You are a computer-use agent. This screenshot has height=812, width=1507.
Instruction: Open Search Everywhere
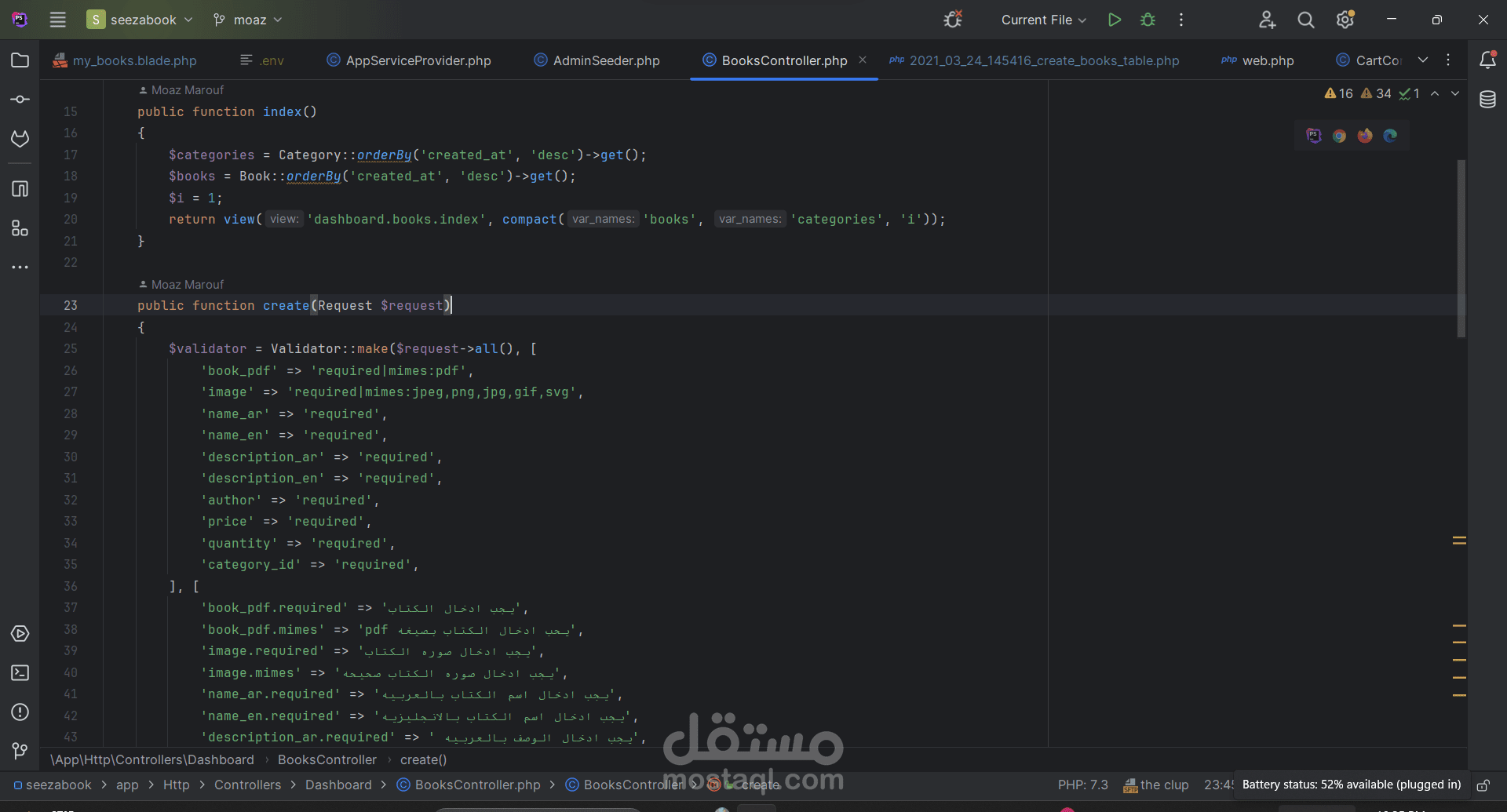(1306, 20)
